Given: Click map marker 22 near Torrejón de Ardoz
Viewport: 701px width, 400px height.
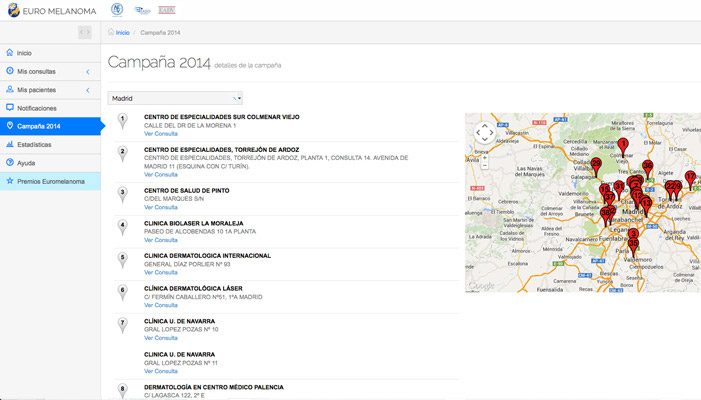Looking at the screenshot, I should 670,189.
